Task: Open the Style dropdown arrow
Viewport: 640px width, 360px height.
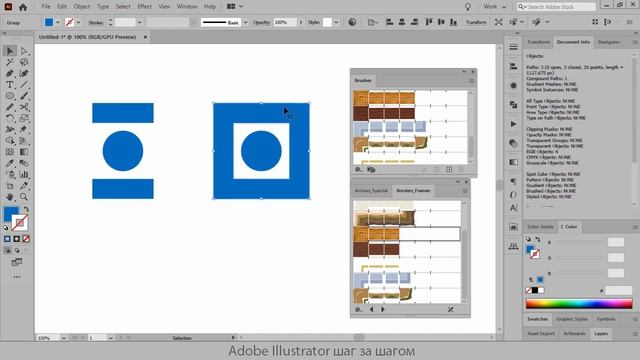Action: [336, 22]
